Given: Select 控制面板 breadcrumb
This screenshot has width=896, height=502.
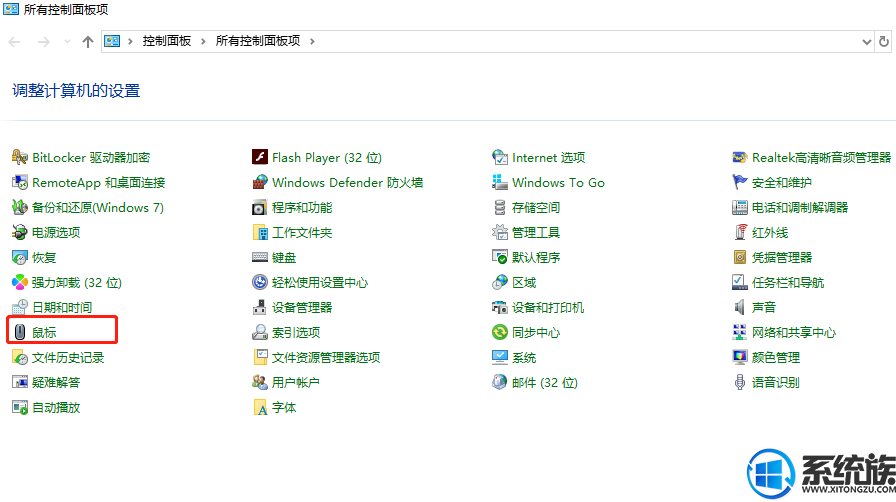Looking at the screenshot, I should 167,41.
